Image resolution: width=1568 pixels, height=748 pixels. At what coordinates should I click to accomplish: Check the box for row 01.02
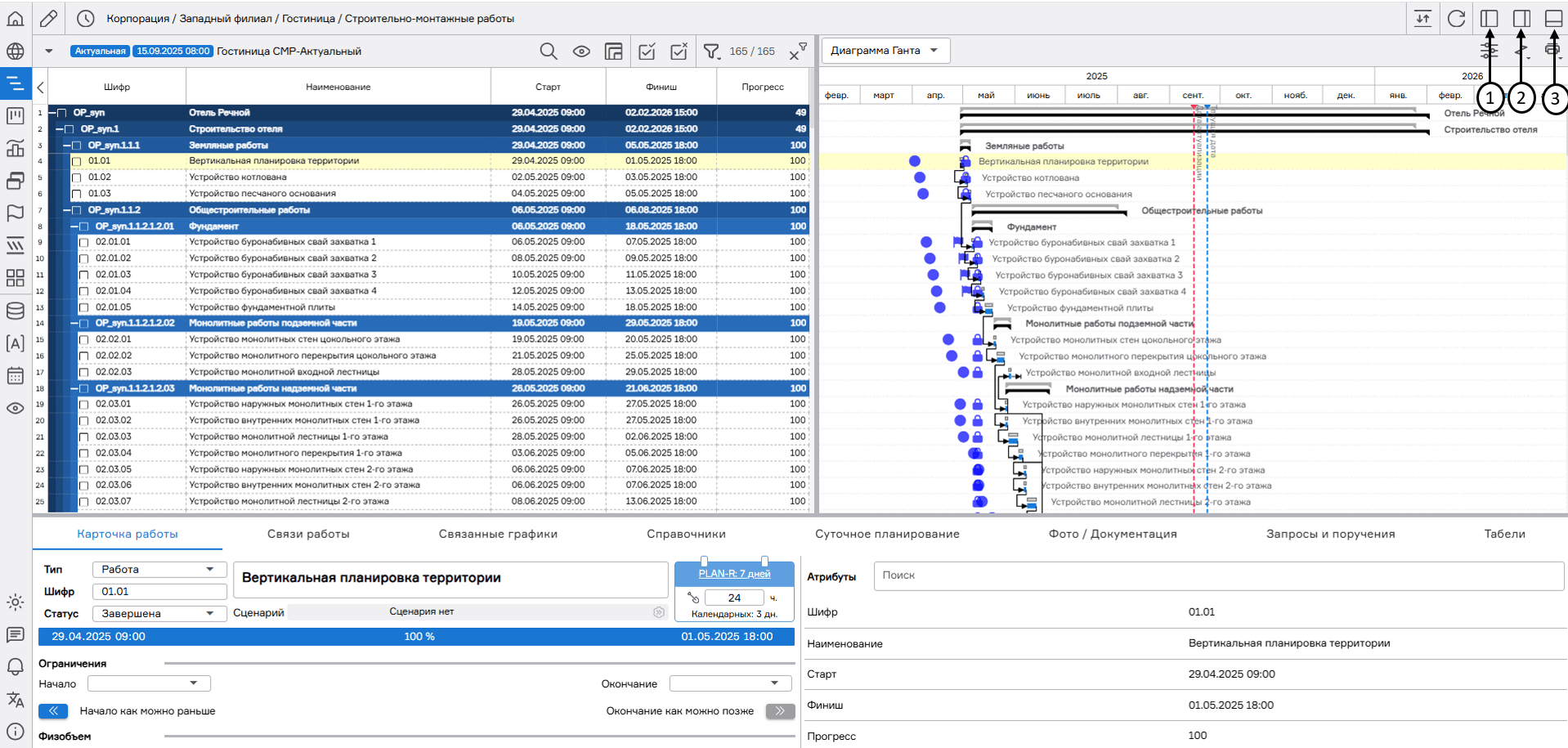pos(77,178)
